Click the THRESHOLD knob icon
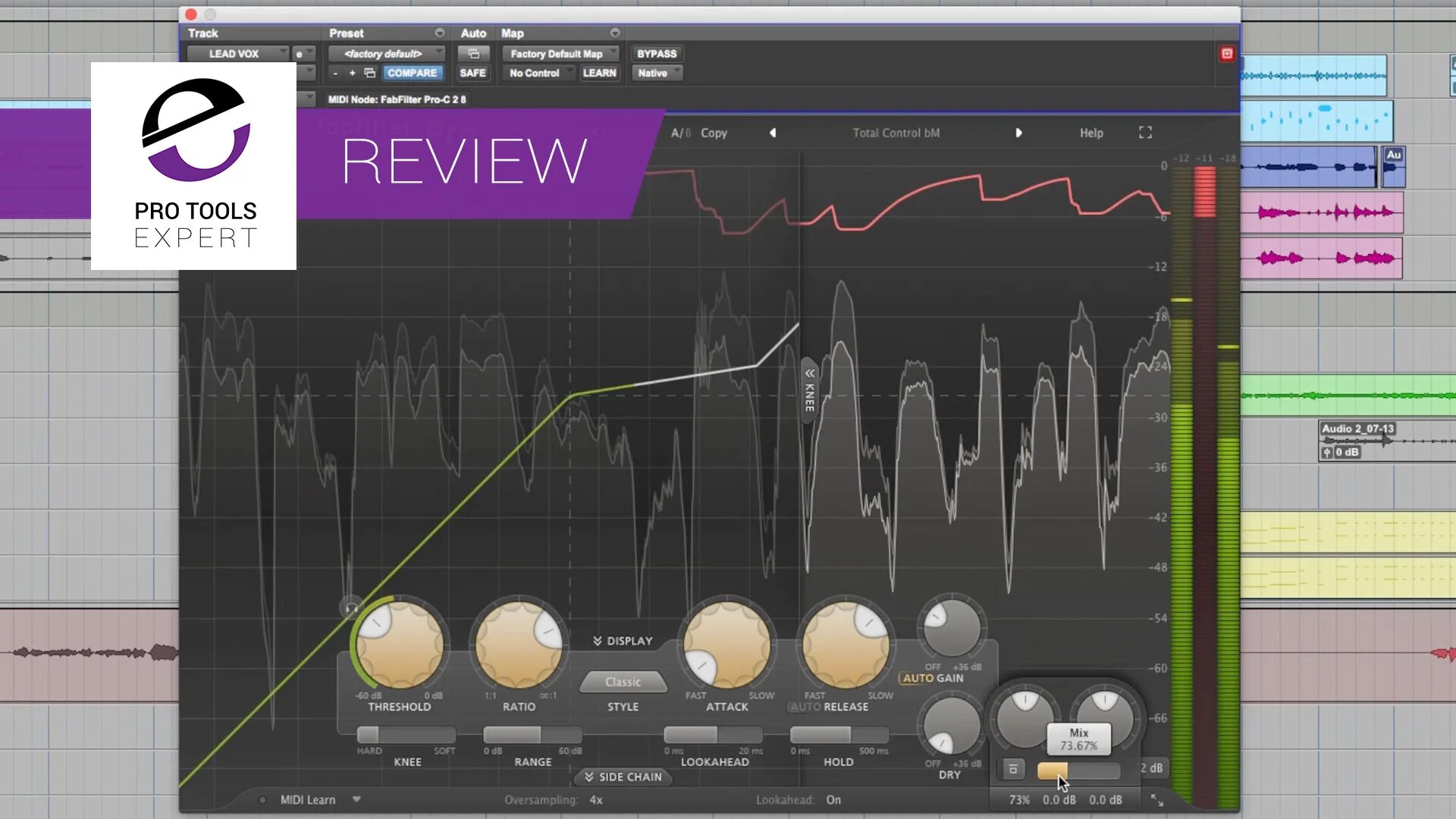The image size is (1456, 819). click(x=399, y=645)
